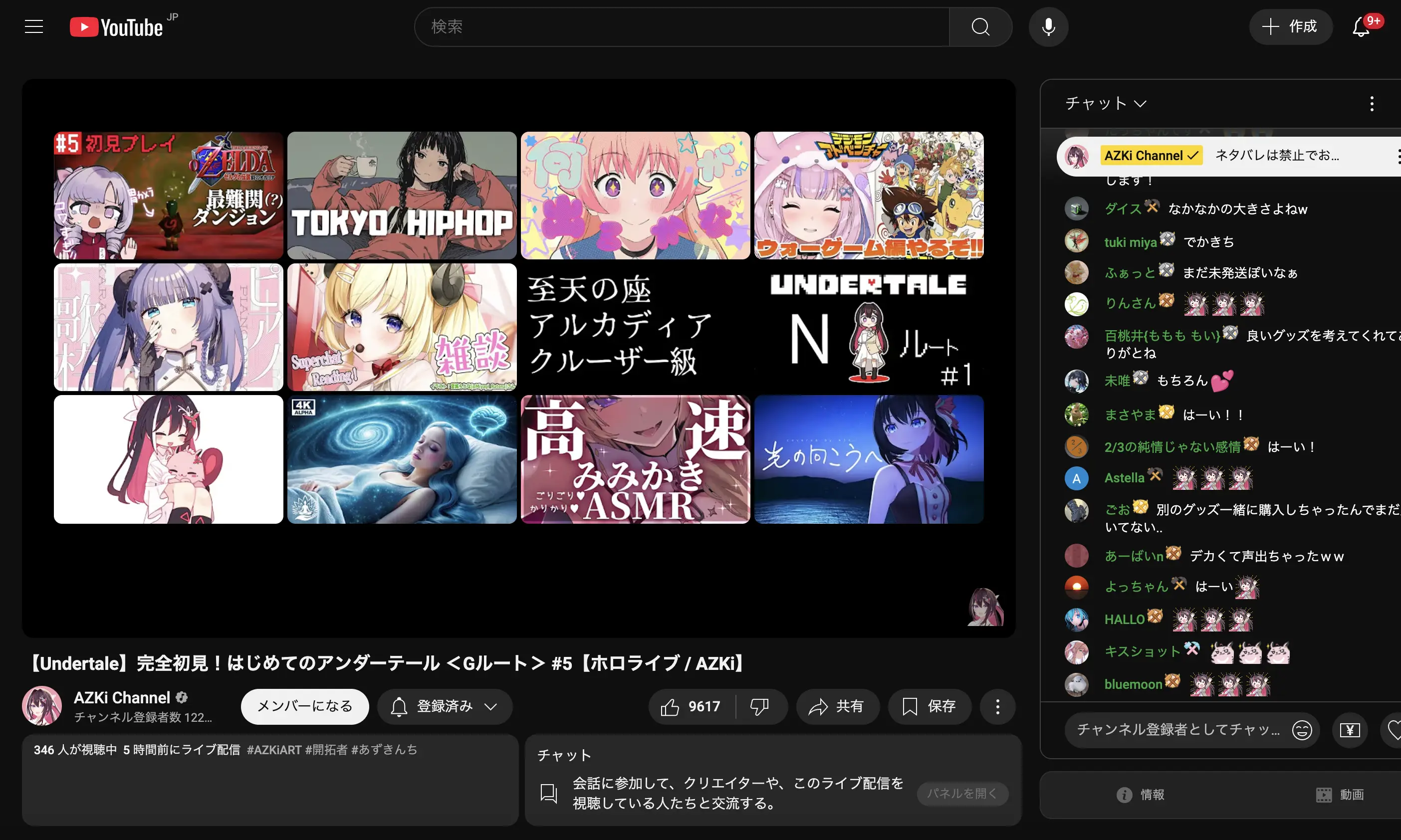1401x840 pixels.
Task: Open the #AZKiART hashtag link
Action: pyautogui.click(x=274, y=750)
